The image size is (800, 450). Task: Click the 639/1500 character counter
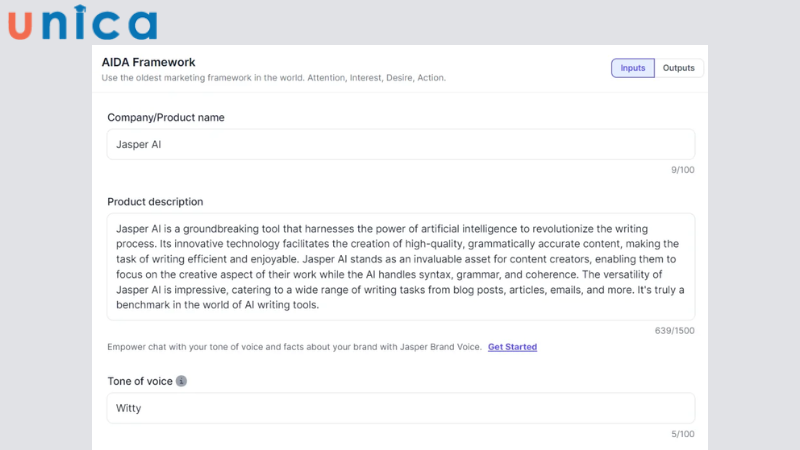tap(676, 330)
